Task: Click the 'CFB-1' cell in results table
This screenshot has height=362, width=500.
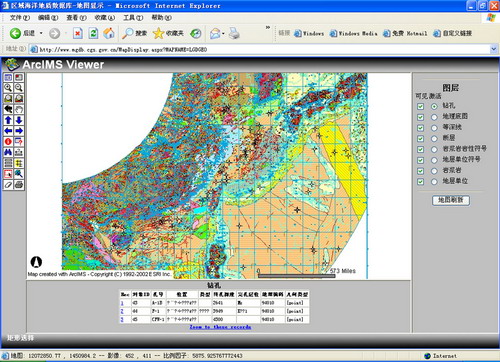Action: [158, 319]
